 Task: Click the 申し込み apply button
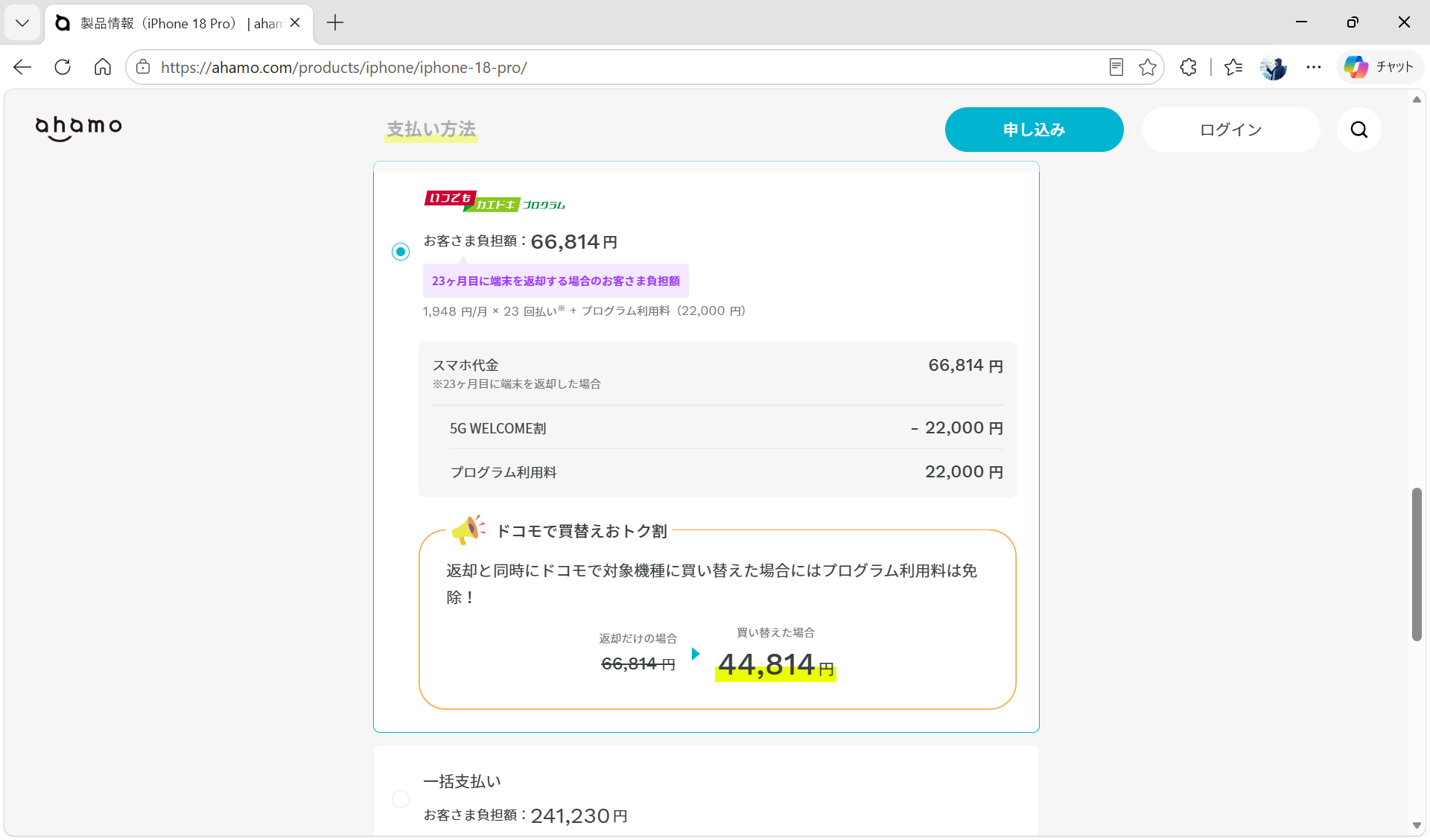click(x=1034, y=130)
